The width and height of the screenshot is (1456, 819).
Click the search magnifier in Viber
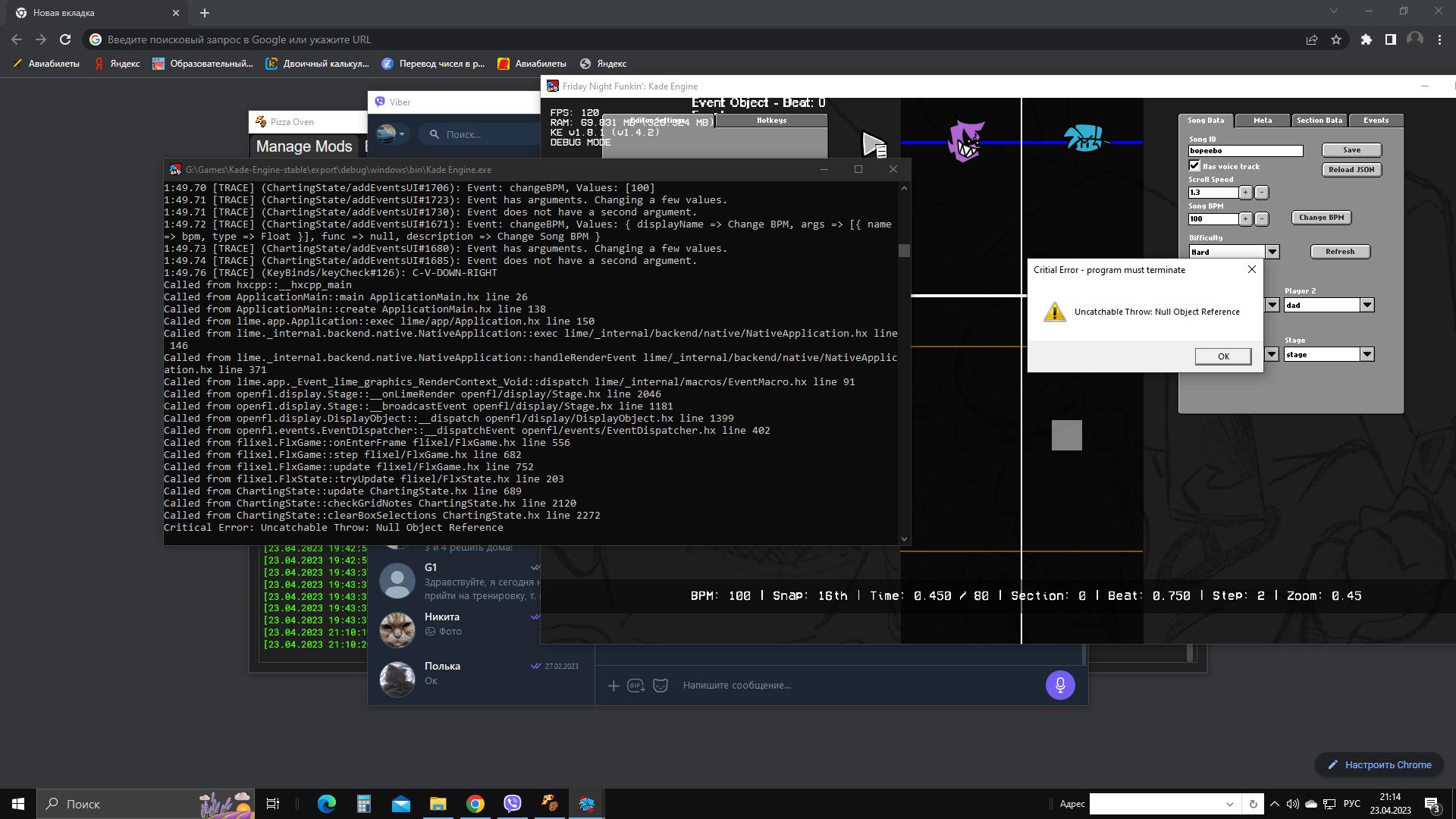[x=433, y=133]
